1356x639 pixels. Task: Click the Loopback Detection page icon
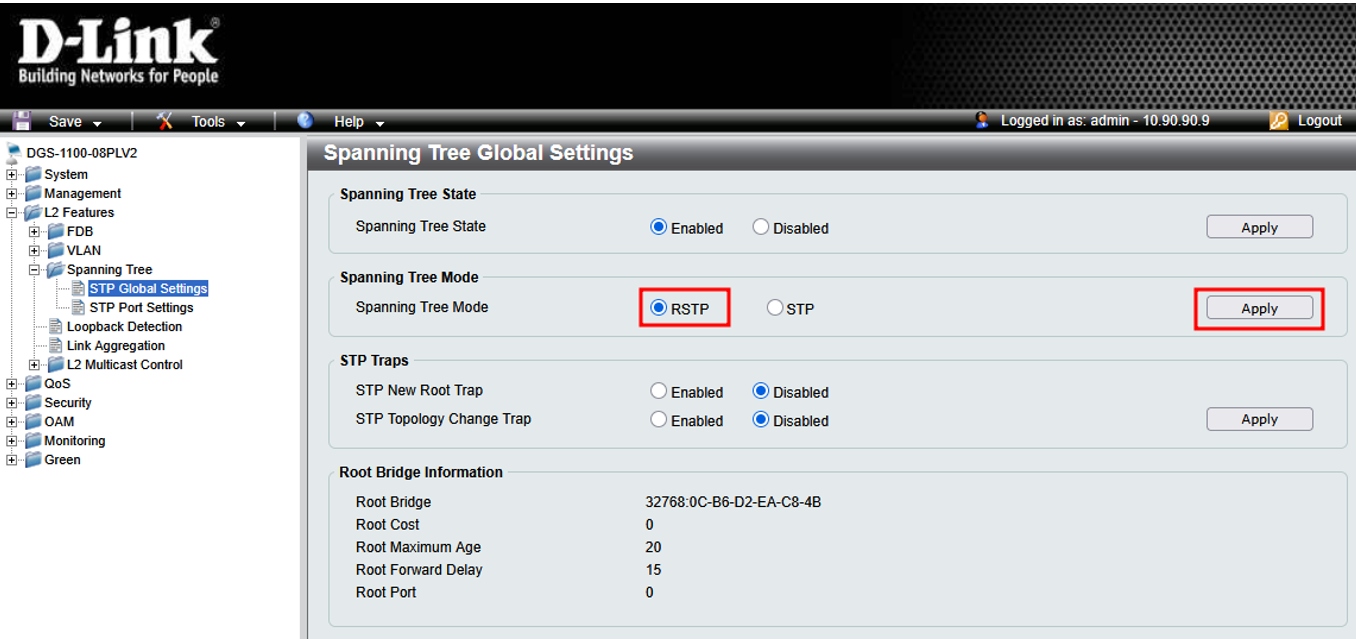pos(56,327)
